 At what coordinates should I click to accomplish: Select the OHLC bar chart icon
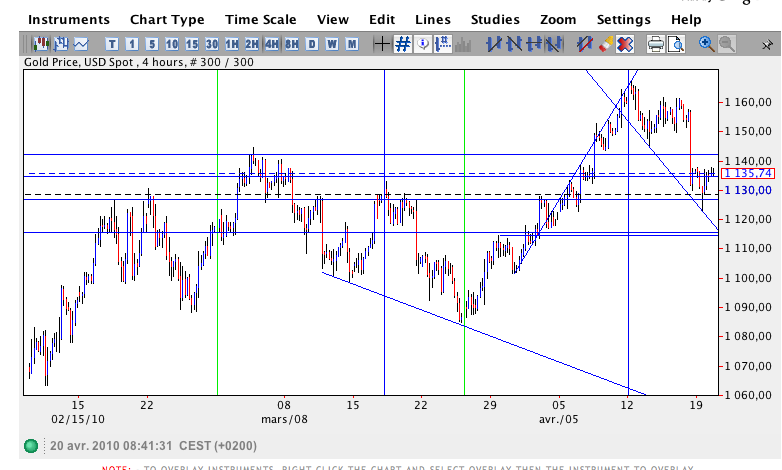60,44
